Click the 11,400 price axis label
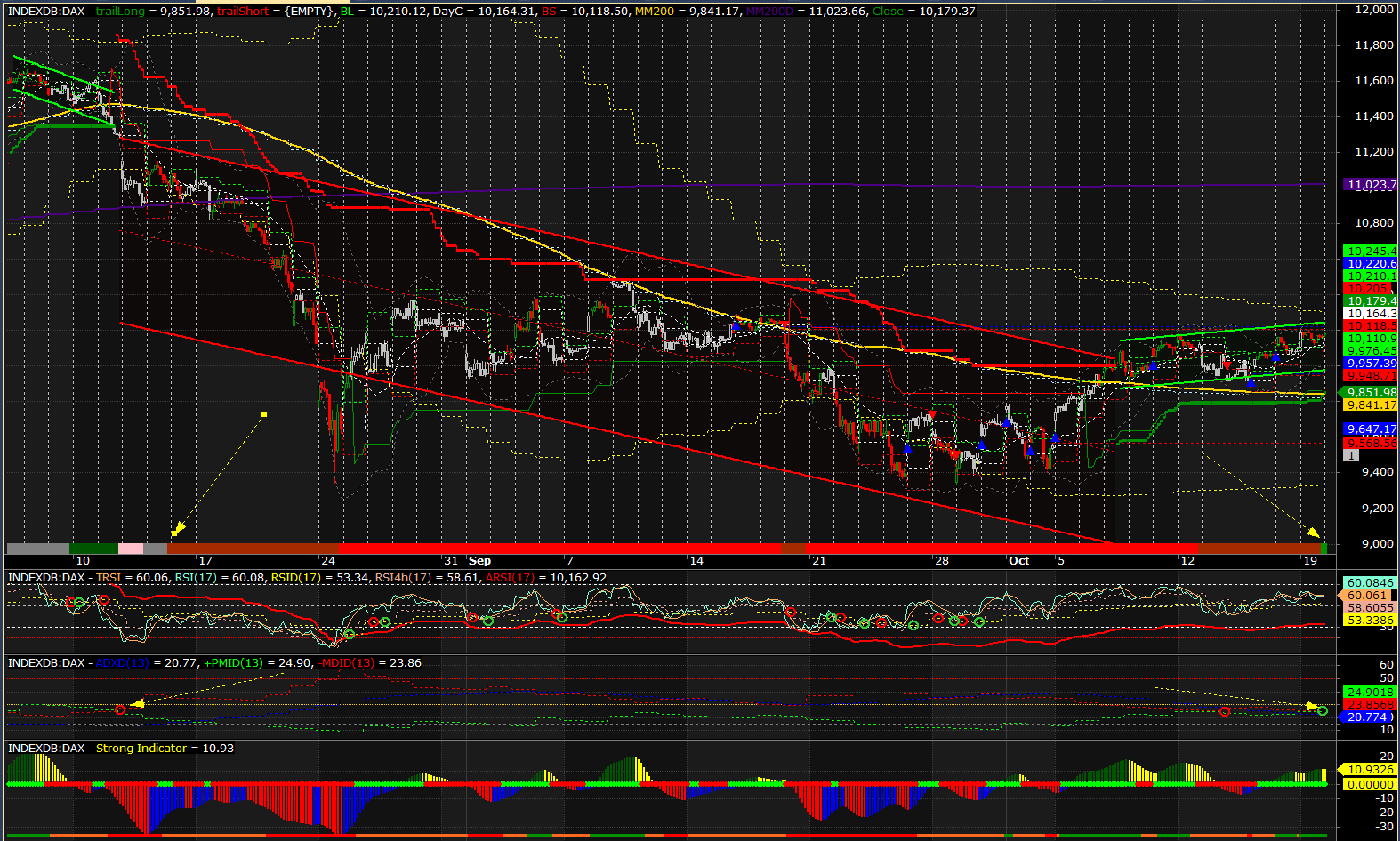 tap(1374, 116)
